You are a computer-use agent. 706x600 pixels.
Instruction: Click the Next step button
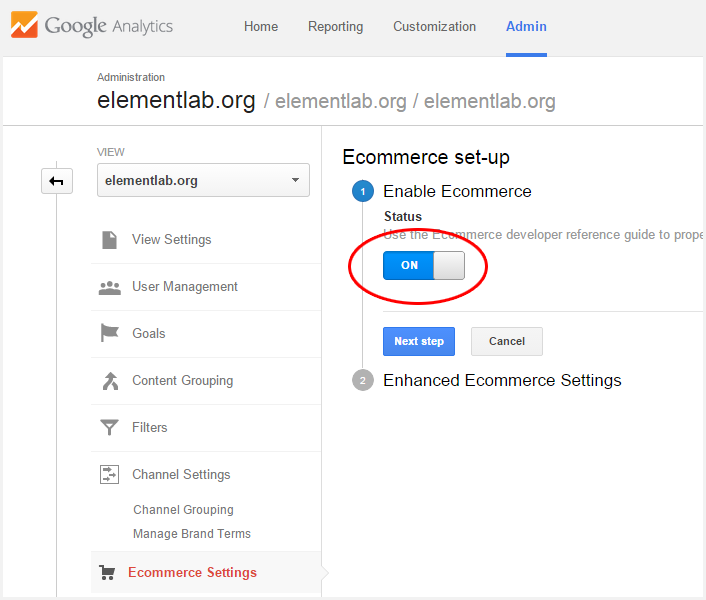tap(419, 341)
